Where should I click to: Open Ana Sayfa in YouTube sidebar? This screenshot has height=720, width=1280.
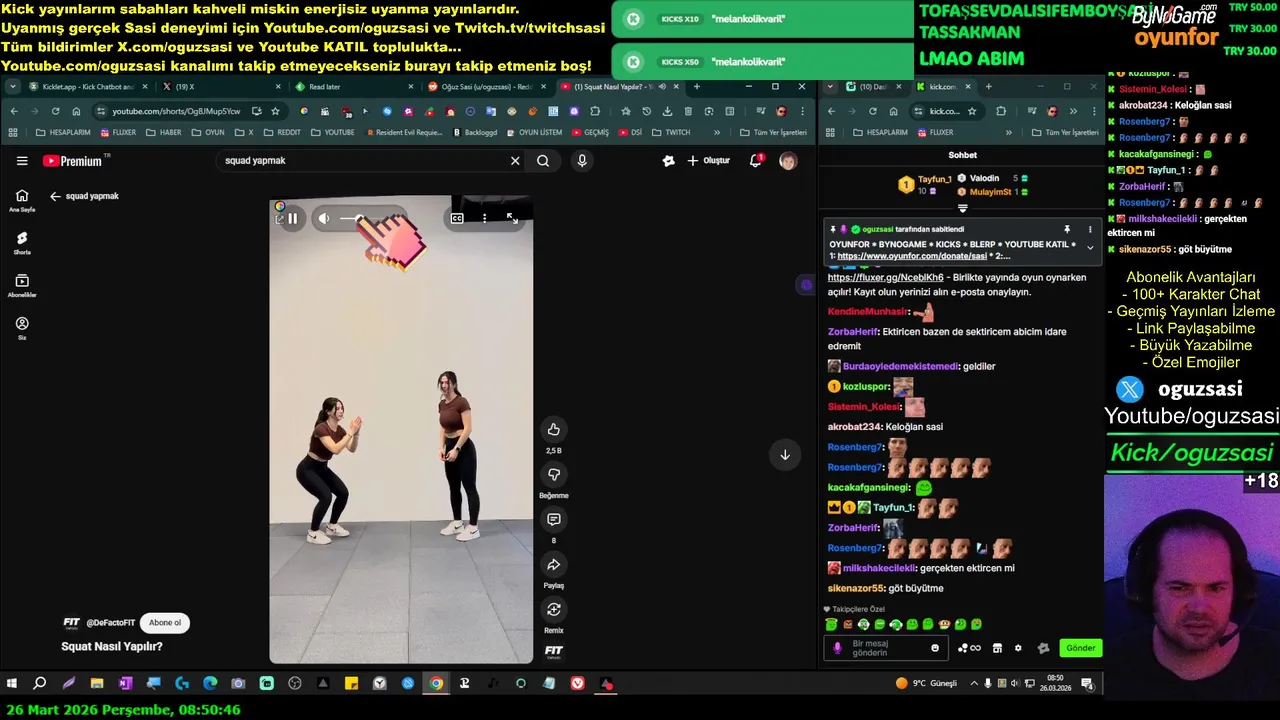22,200
